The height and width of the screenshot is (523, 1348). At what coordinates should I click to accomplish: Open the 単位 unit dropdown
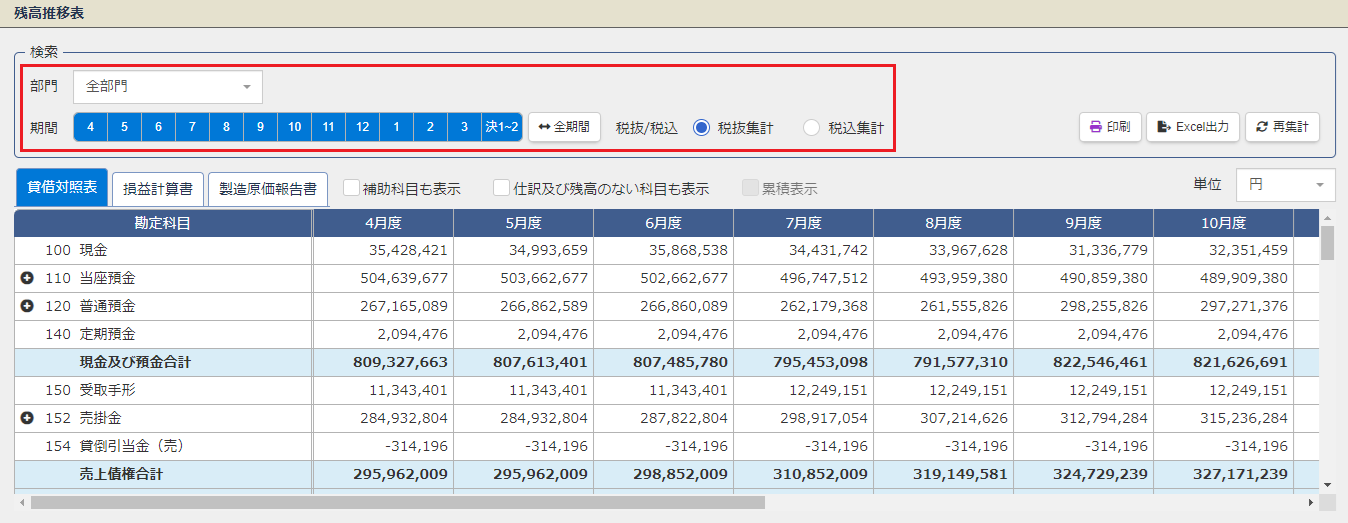(1285, 185)
